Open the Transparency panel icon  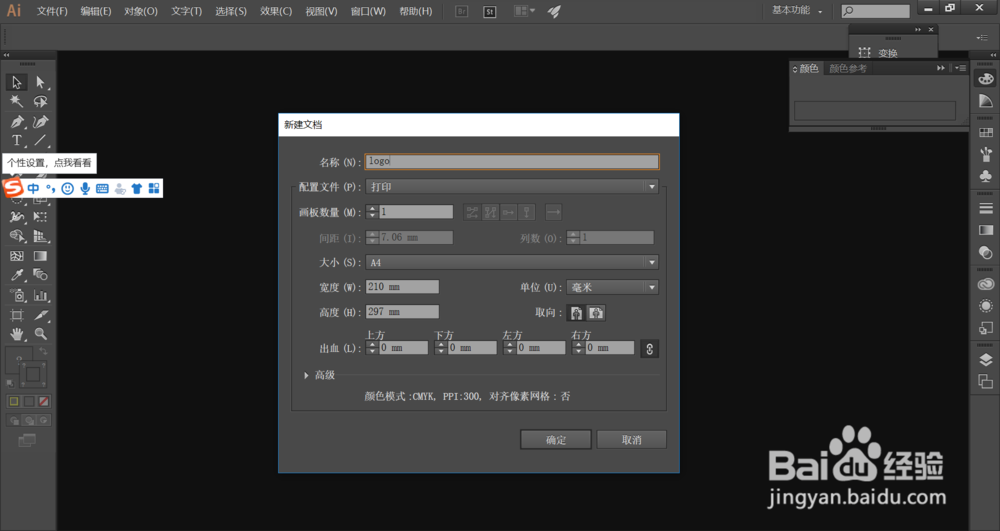click(x=986, y=252)
